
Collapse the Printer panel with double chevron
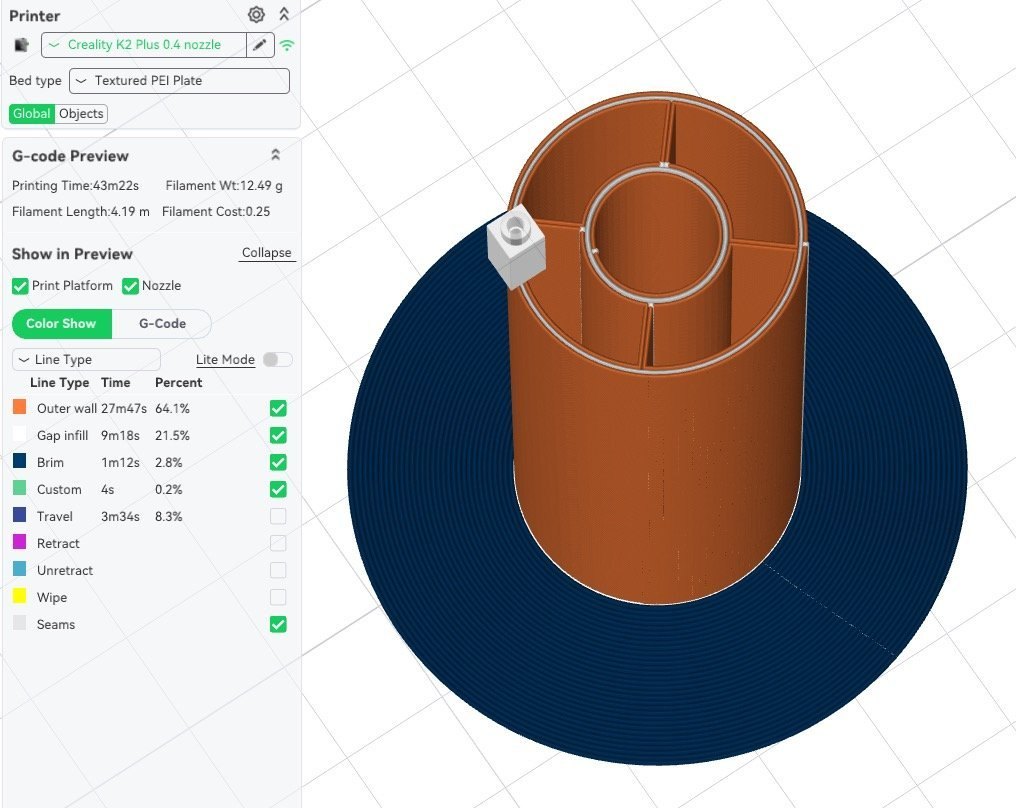tap(284, 14)
